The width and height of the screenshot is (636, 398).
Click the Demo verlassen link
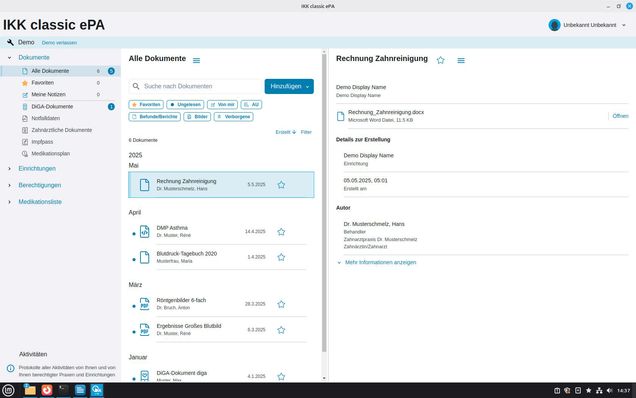click(x=59, y=43)
